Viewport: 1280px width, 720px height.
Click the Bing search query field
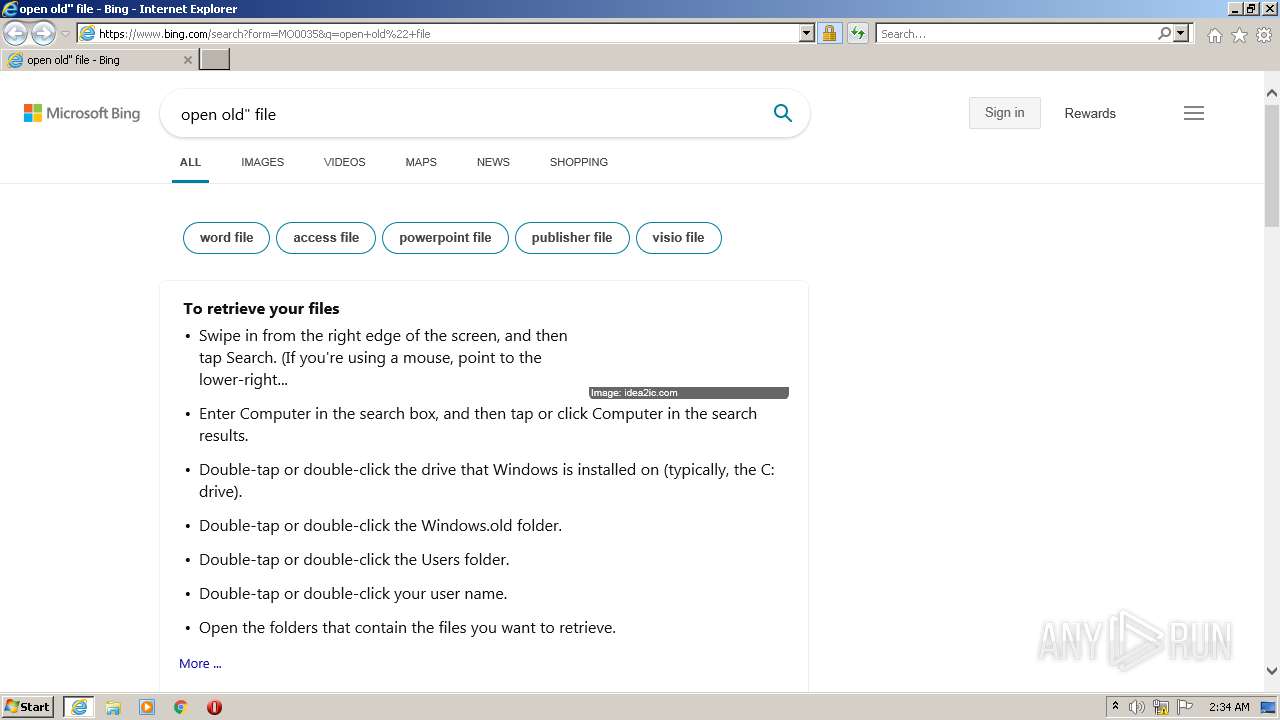[465, 114]
